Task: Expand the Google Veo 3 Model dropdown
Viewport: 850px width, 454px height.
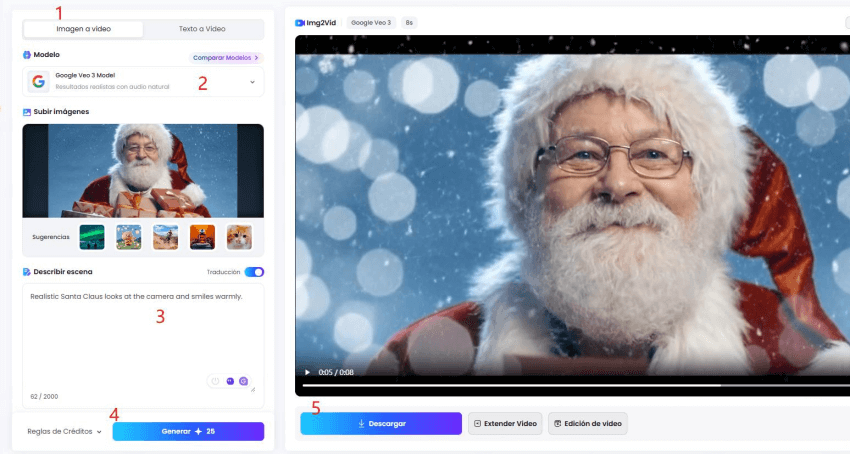Action: [x=143, y=82]
